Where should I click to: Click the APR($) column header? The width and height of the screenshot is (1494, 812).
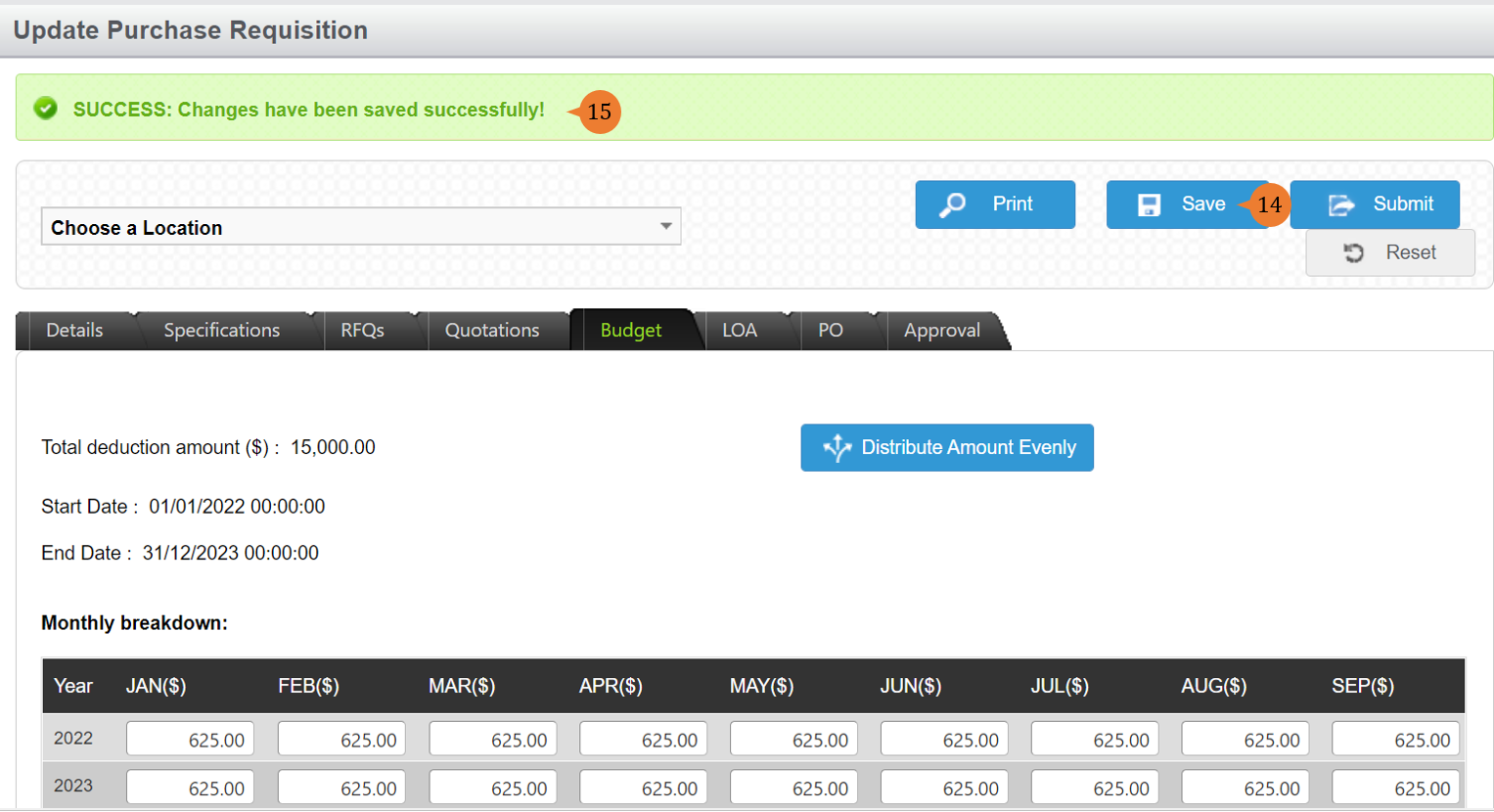tap(611, 686)
